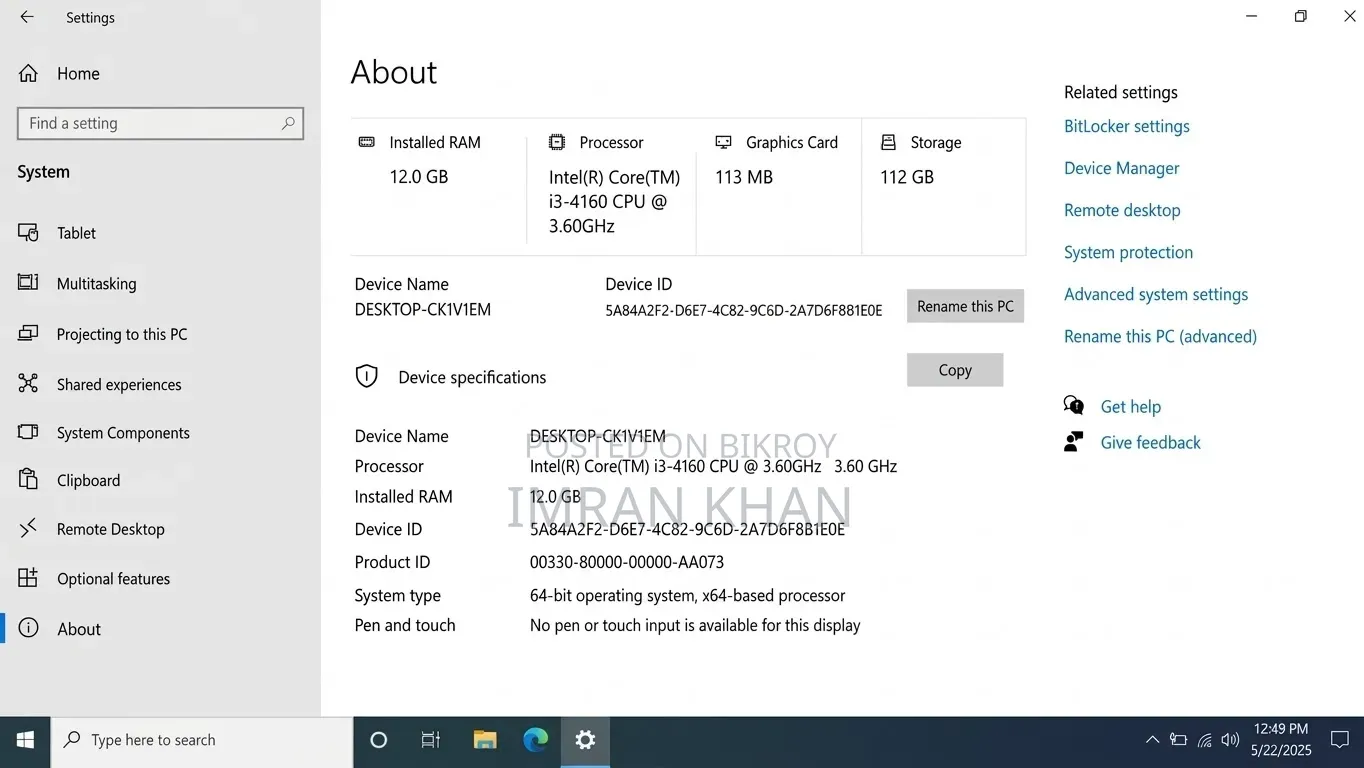Viewport: 1364px width, 768px height.
Task: Open the Windows Start menu
Action: pos(26,740)
